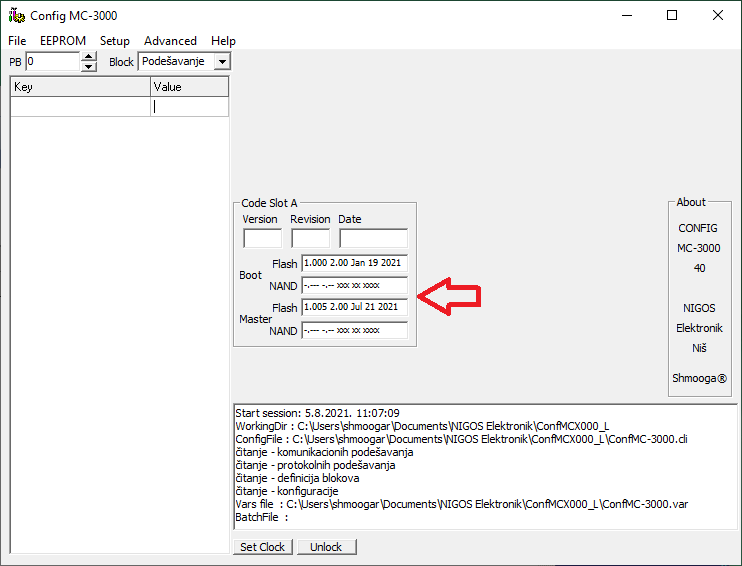
Task: Click the Master Flash version field
Action: (354, 308)
